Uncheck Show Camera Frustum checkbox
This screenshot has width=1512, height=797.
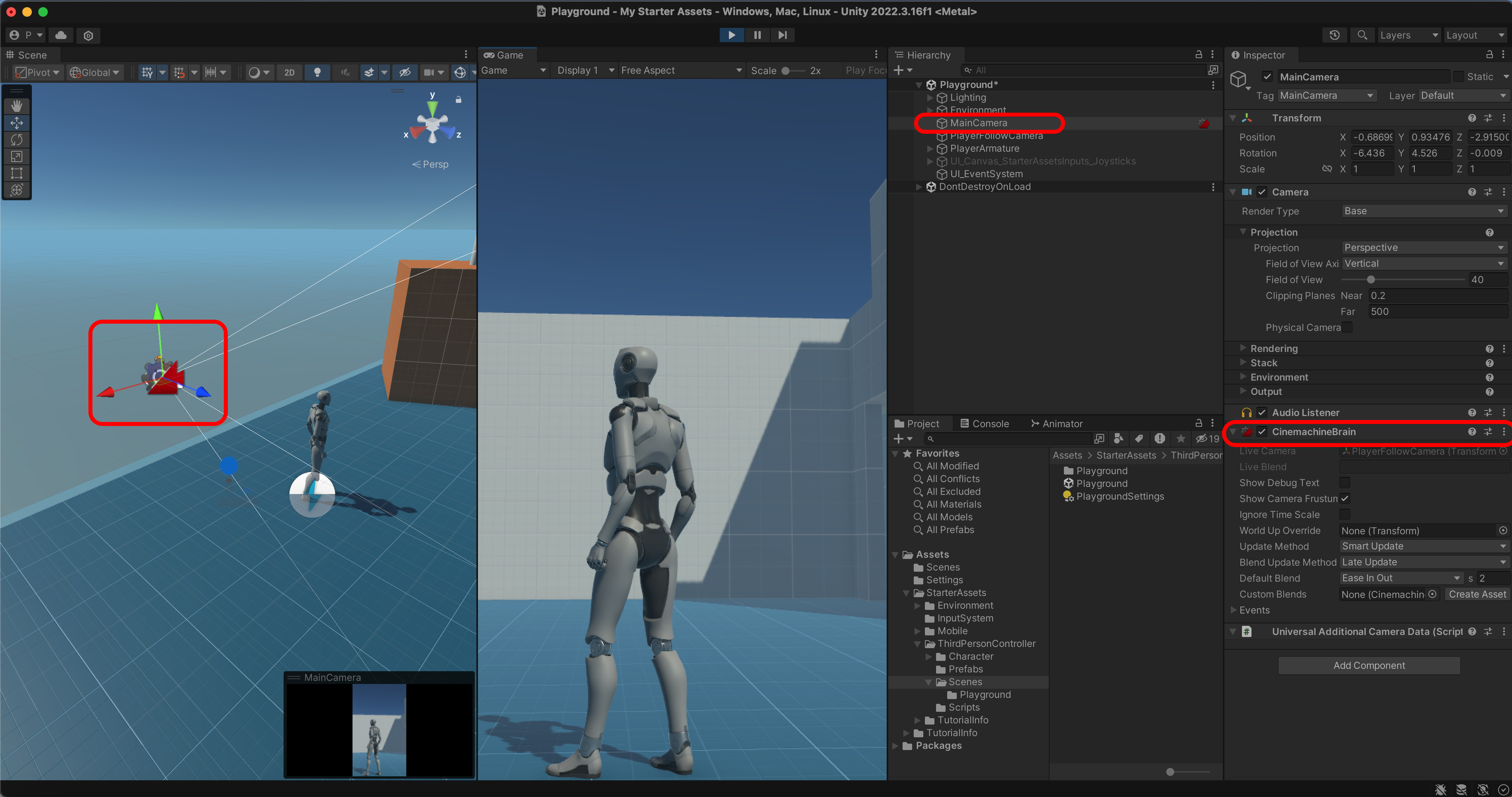pos(1345,498)
